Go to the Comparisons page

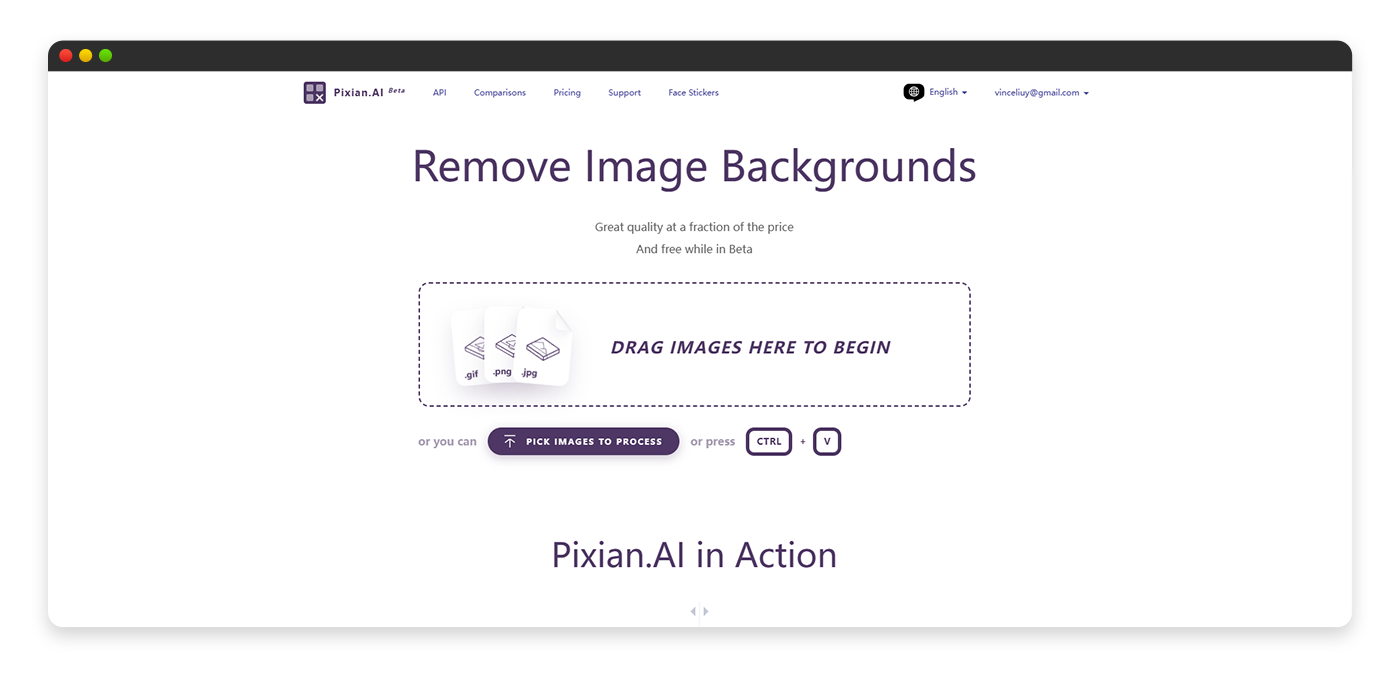point(500,93)
